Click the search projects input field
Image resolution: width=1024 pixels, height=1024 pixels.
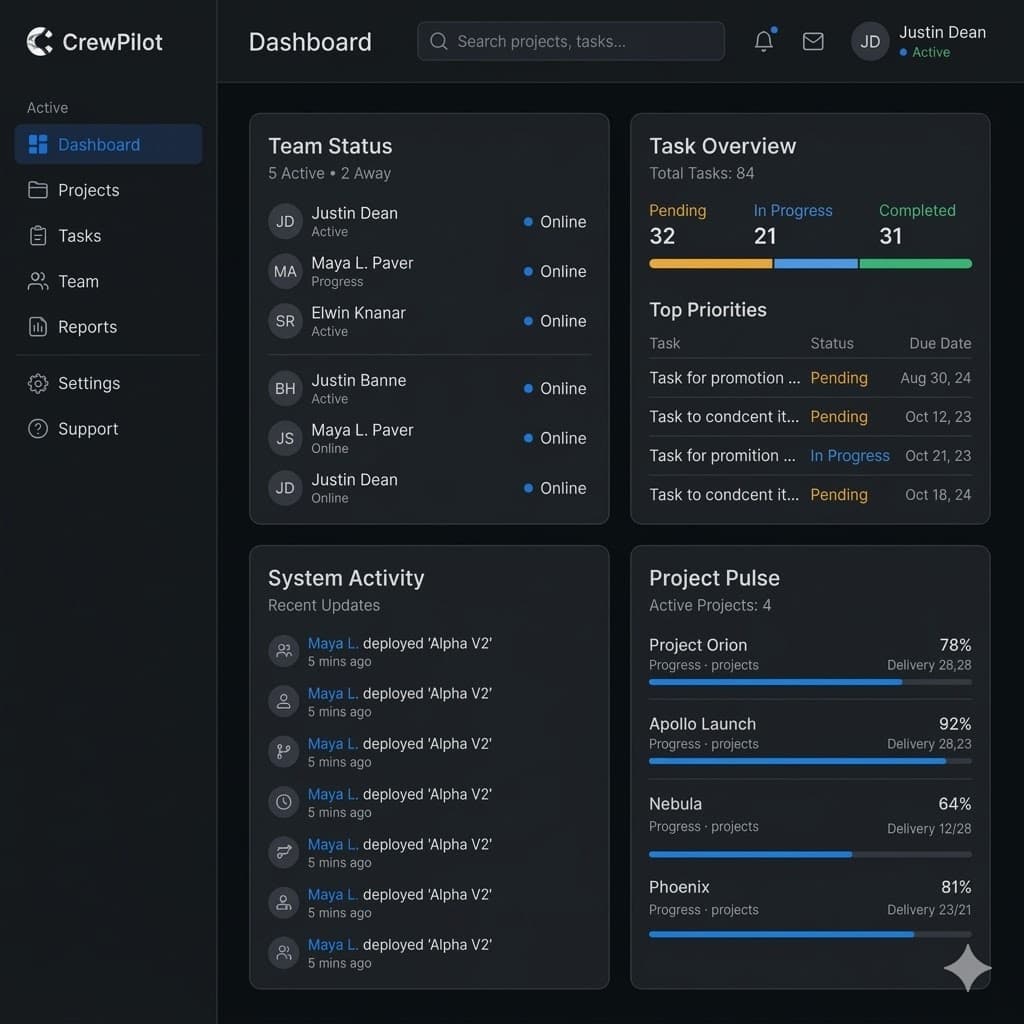[570, 41]
